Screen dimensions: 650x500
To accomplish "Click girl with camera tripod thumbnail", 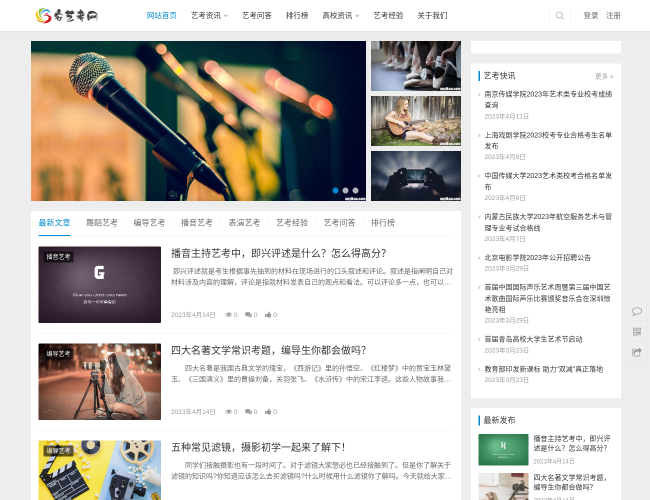I will [x=99, y=381].
